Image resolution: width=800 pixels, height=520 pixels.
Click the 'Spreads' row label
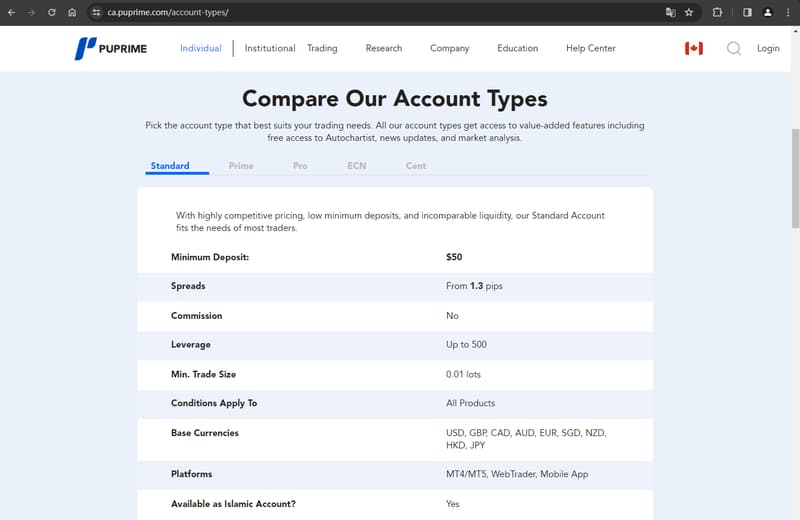click(188, 286)
